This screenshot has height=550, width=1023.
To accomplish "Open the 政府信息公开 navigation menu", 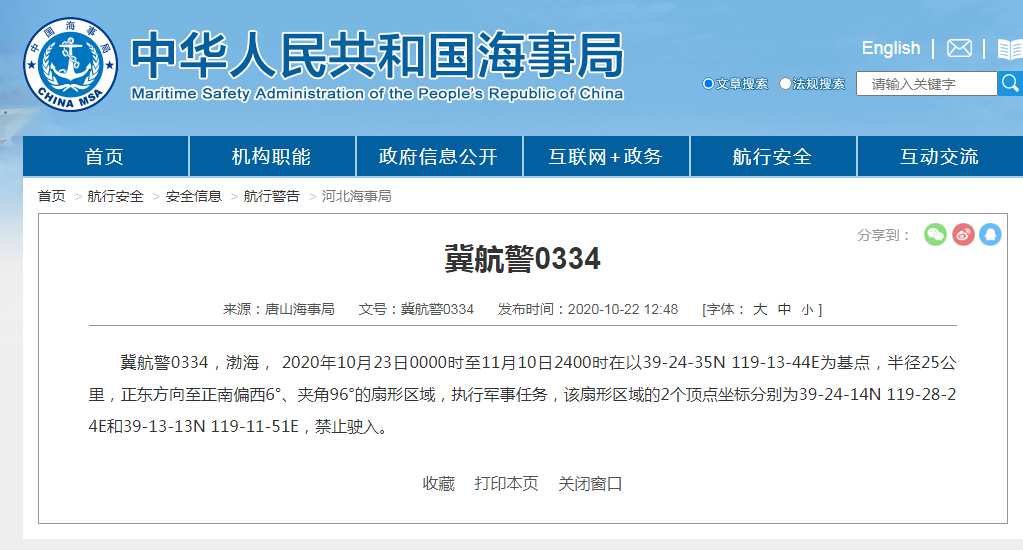I will coord(438,157).
